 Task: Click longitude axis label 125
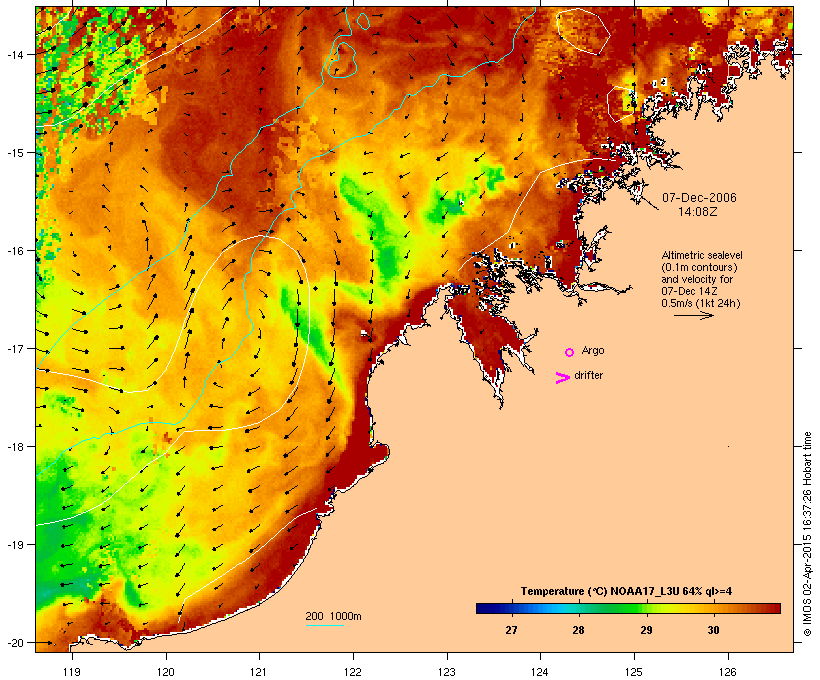click(x=634, y=672)
